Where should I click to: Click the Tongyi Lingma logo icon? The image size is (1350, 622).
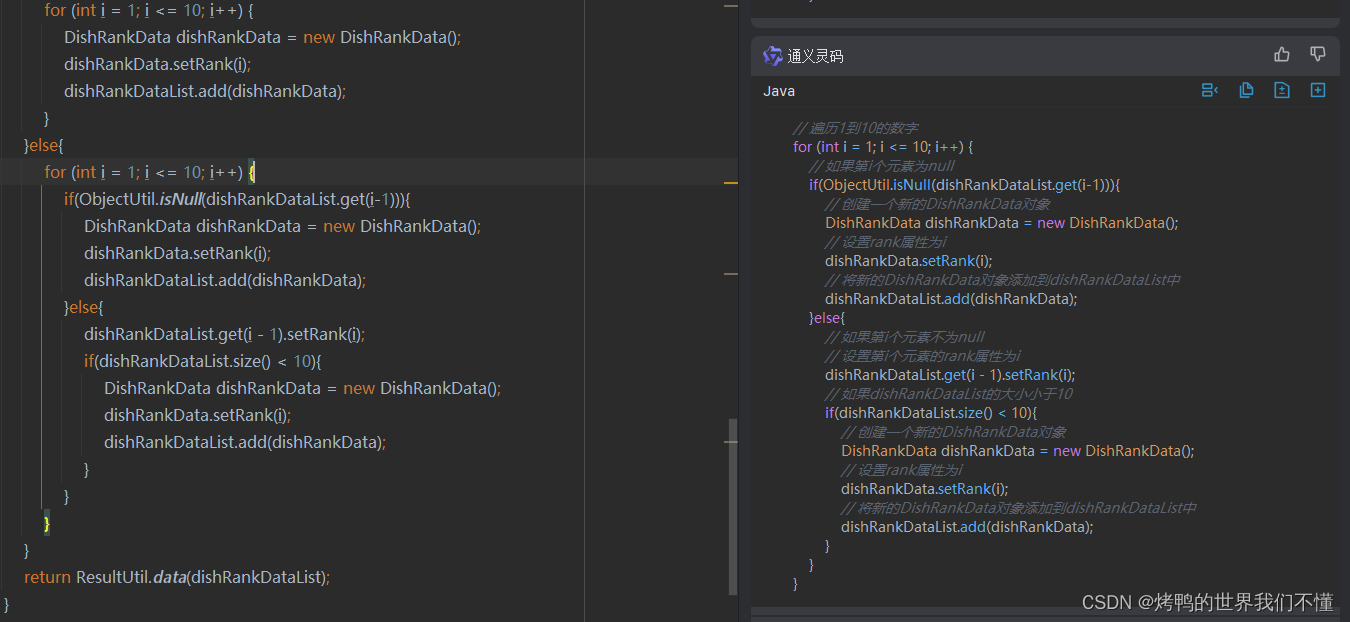tap(772, 56)
